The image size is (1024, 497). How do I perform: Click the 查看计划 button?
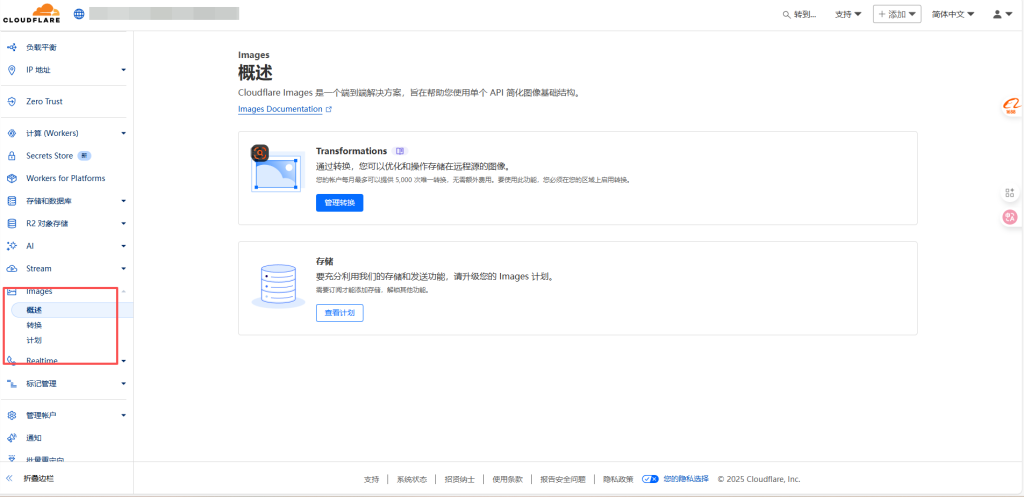coord(340,313)
